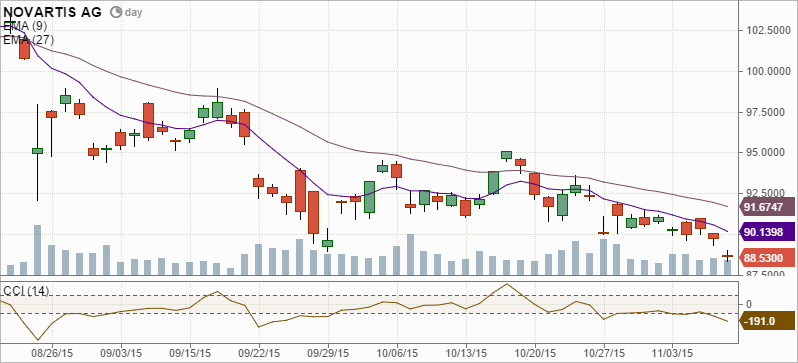
Task: Click the red 88.5300 last price tag
Action: (x=766, y=258)
